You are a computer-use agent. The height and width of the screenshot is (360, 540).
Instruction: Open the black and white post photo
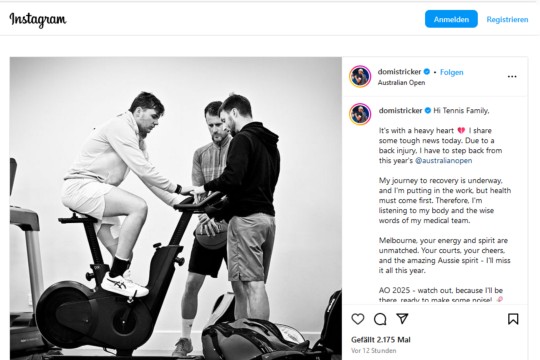176,208
